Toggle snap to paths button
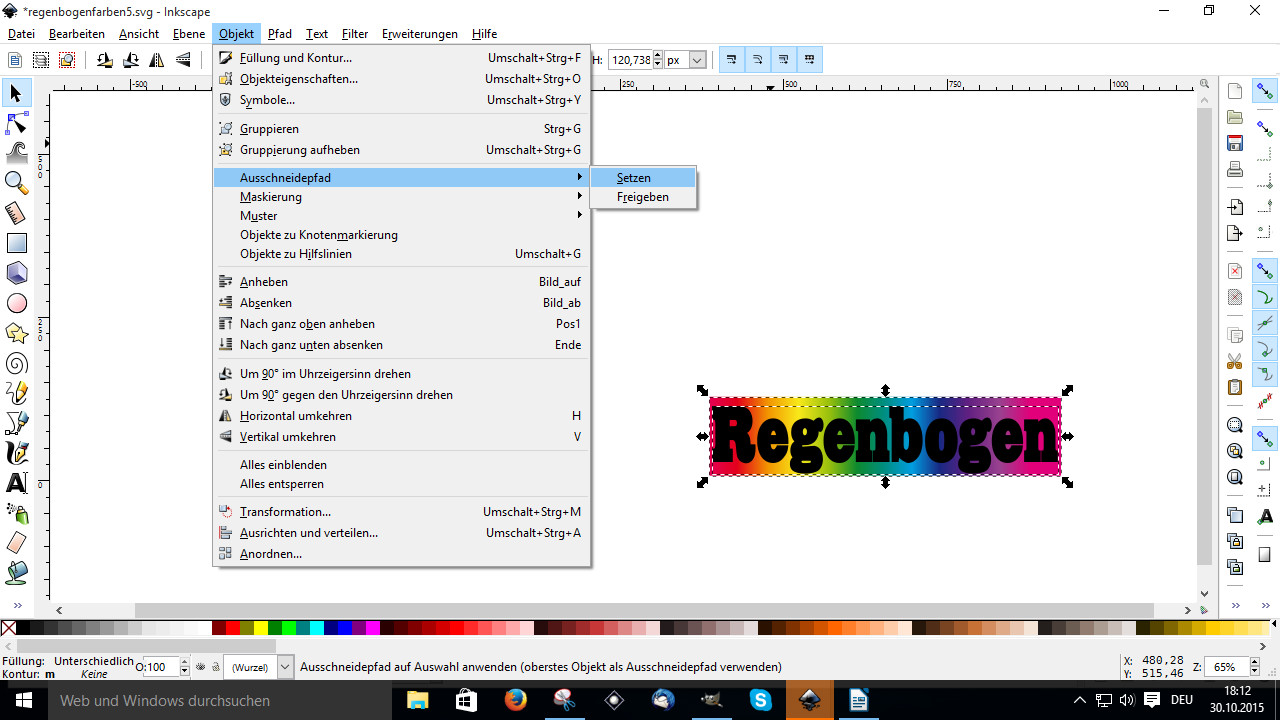 pos(1265,297)
